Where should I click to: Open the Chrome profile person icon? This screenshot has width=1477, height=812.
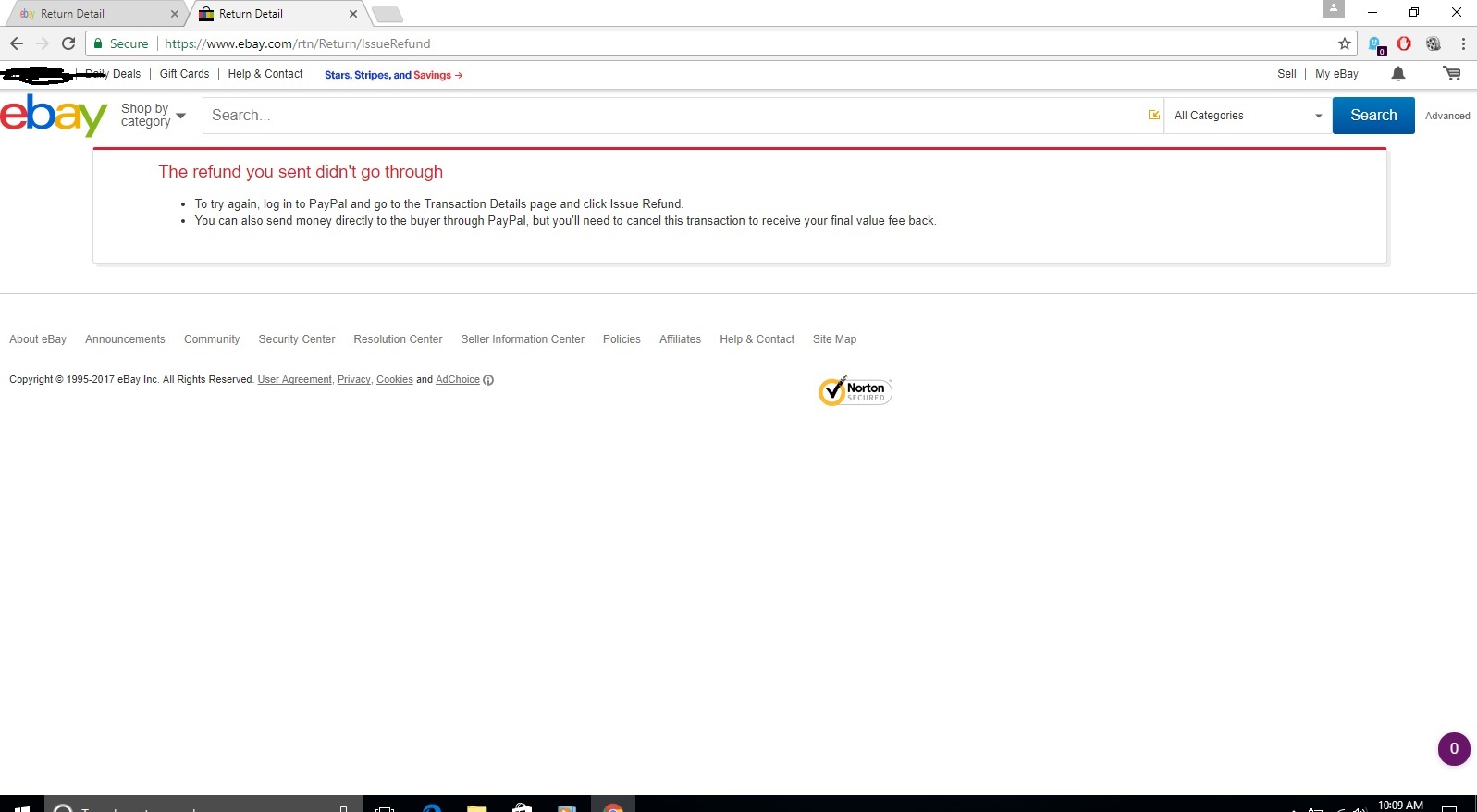pos(1334,9)
